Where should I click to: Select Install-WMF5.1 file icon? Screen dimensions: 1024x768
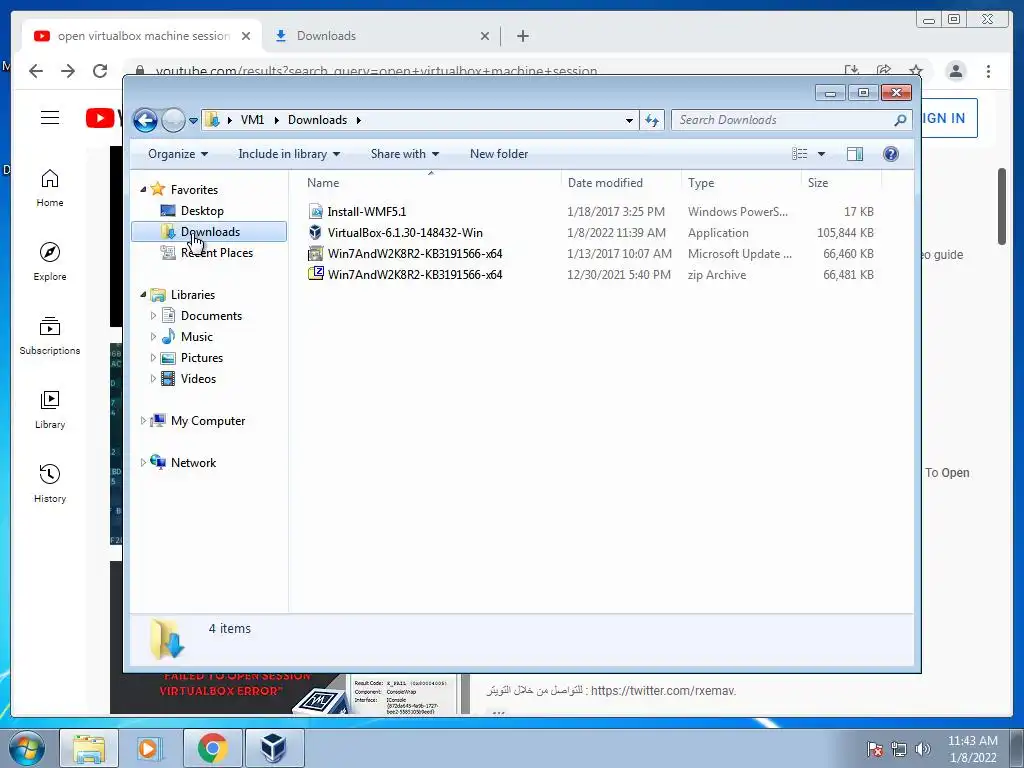click(315, 212)
